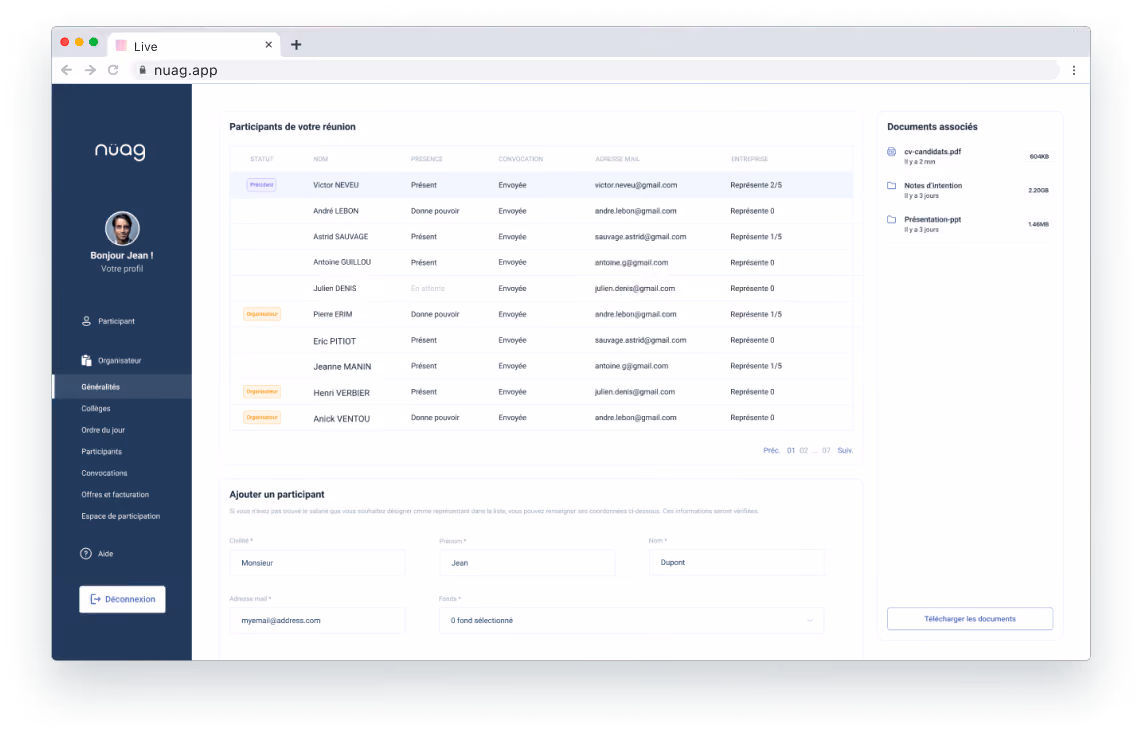Viewport: 1142px width, 737px height.
Task: Click the Organisateur badge on Pierre ERIM
Action: (x=261, y=314)
